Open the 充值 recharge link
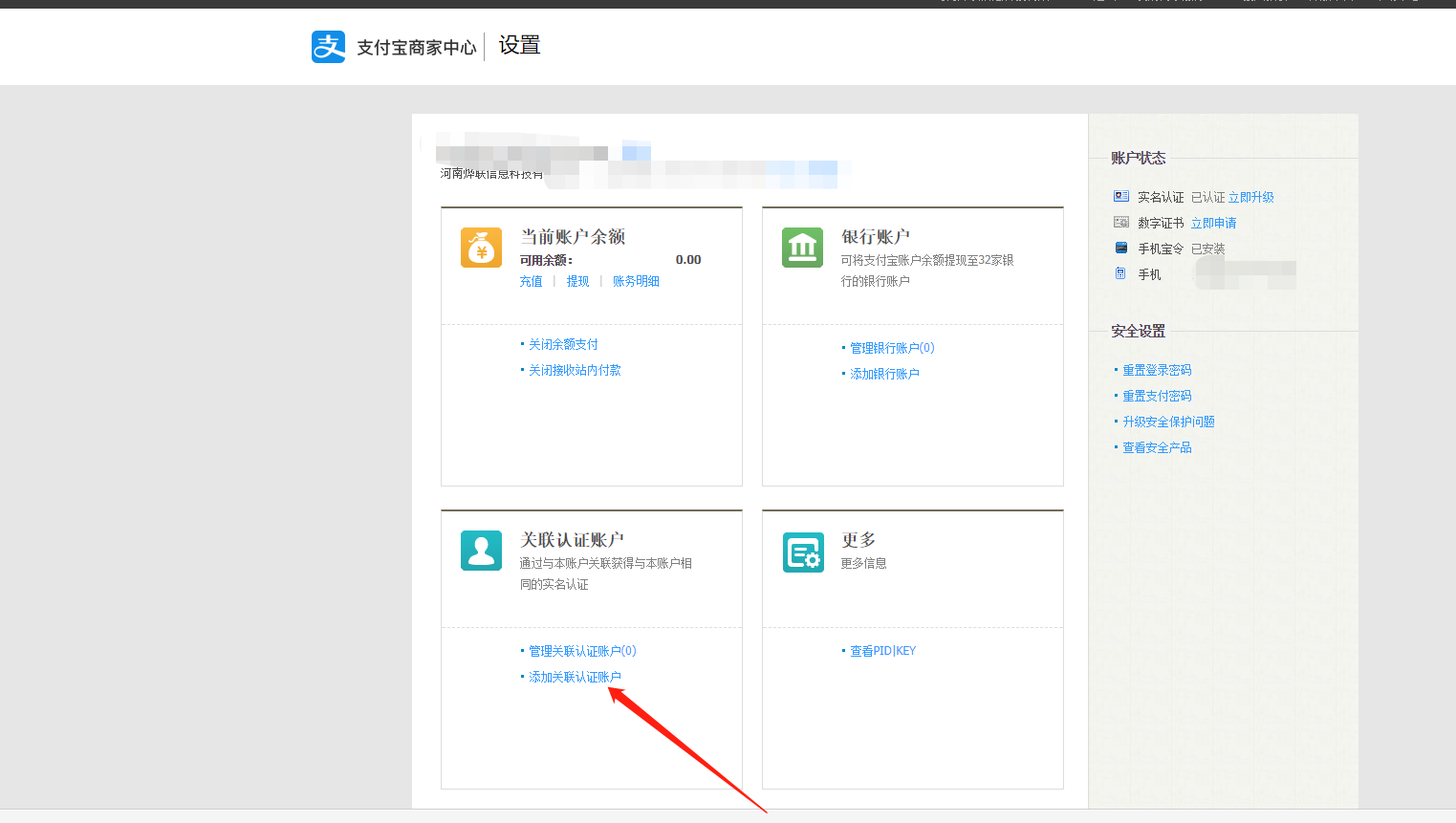Image resolution: width=1456 pixels, height=823 pixels. (x=531, y=281)
